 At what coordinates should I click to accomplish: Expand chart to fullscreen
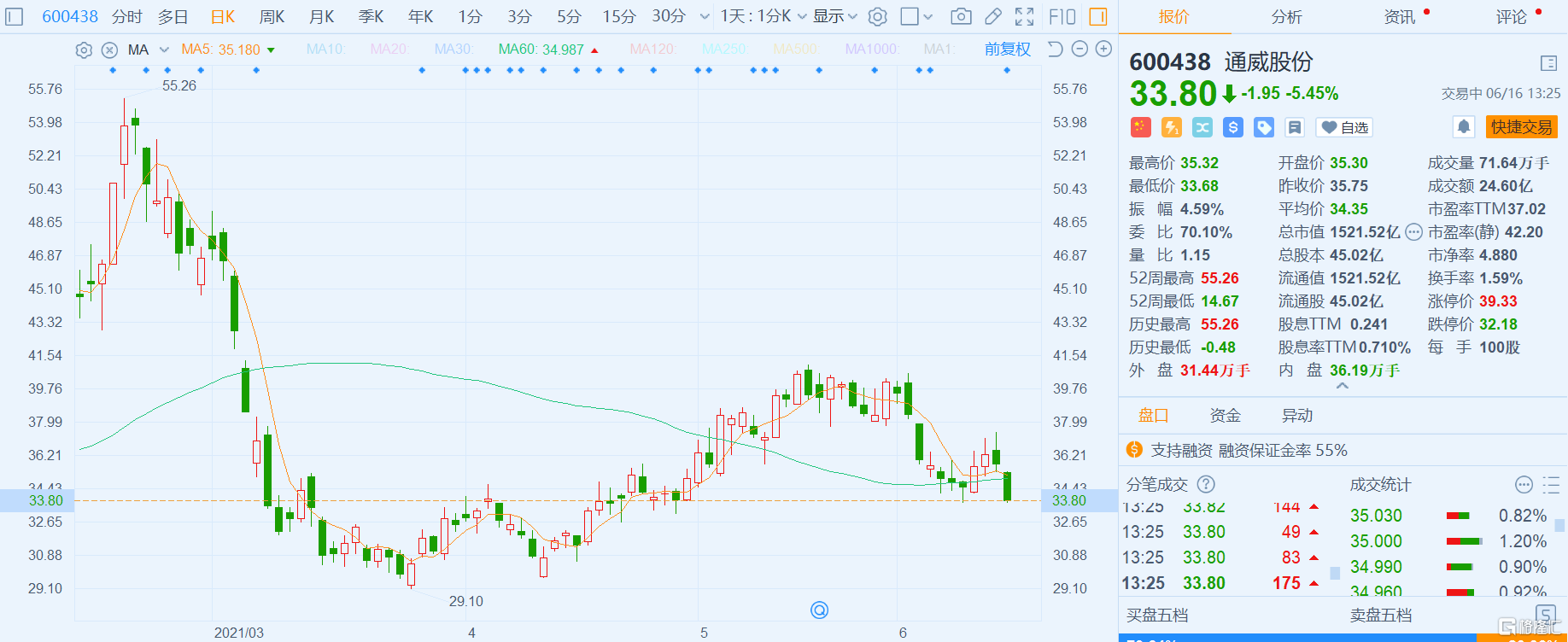click(x=1024, y=16)
